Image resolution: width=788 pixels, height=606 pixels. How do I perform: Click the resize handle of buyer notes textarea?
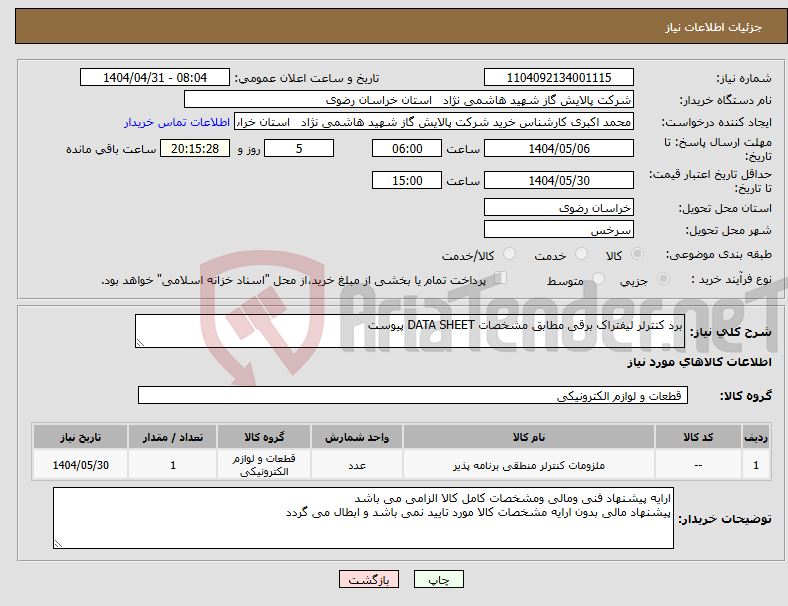click(x=58, y=544)
